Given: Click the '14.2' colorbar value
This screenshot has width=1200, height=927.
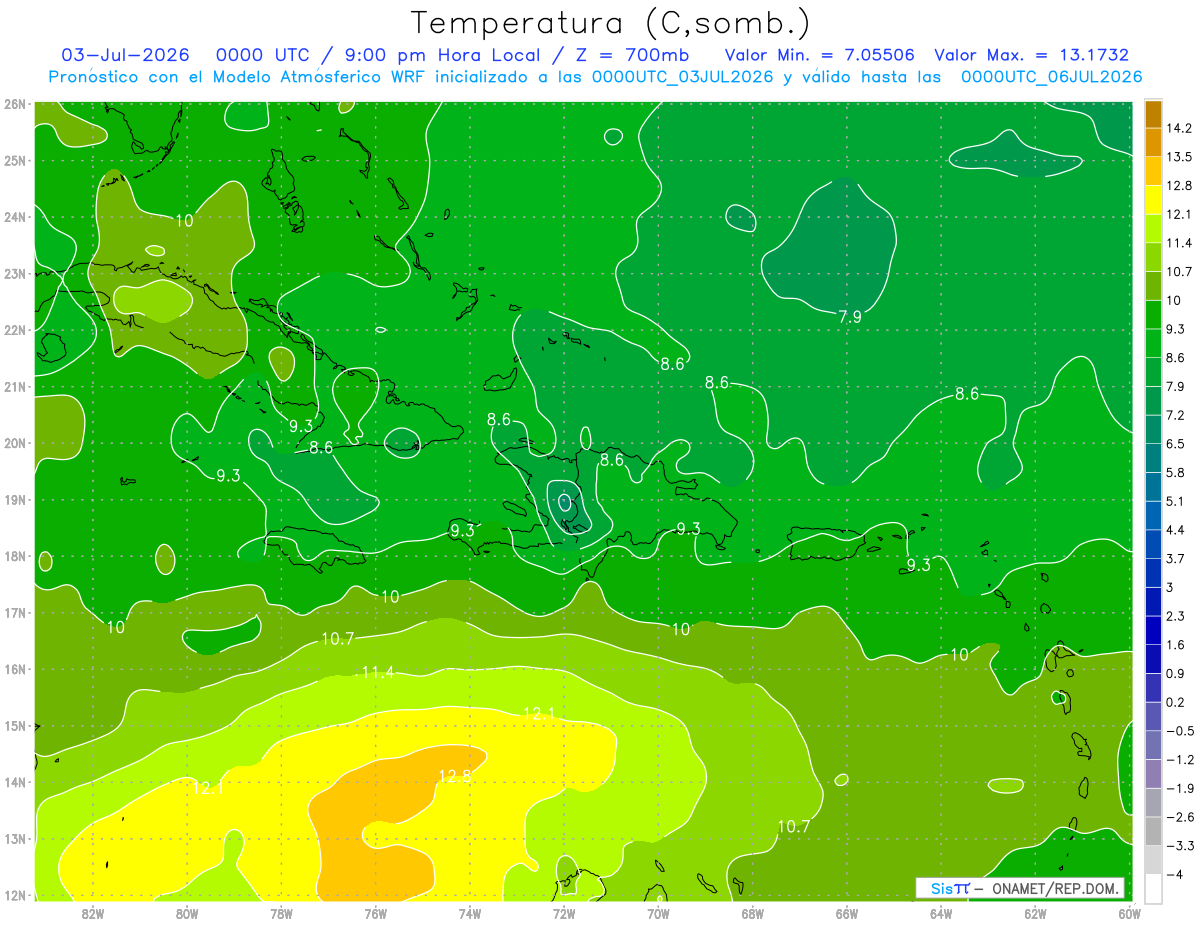Looking at the screenshot, I should pyautogui.click(x=1178, y=128).
